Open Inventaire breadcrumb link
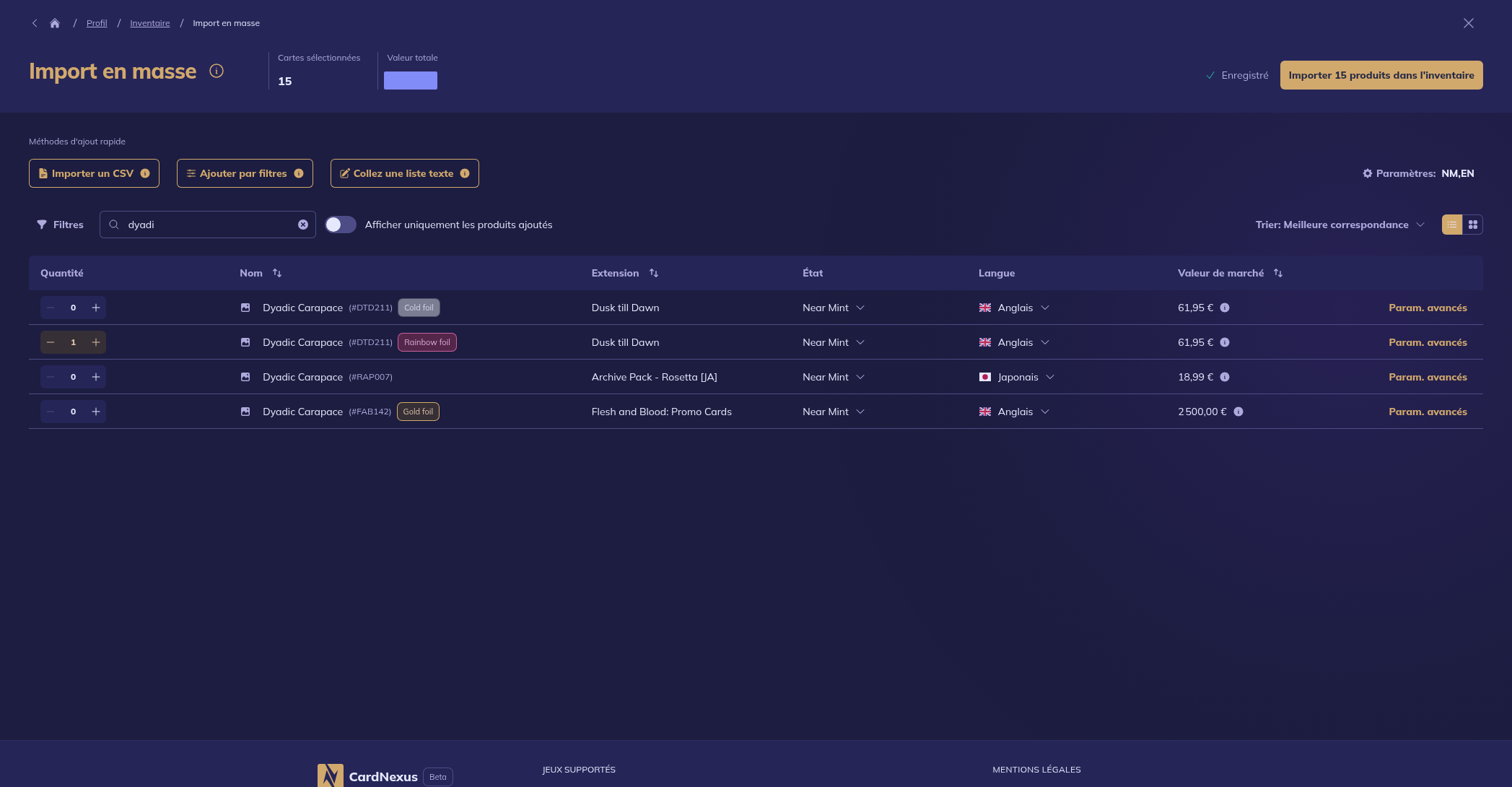 coord(150,23)
